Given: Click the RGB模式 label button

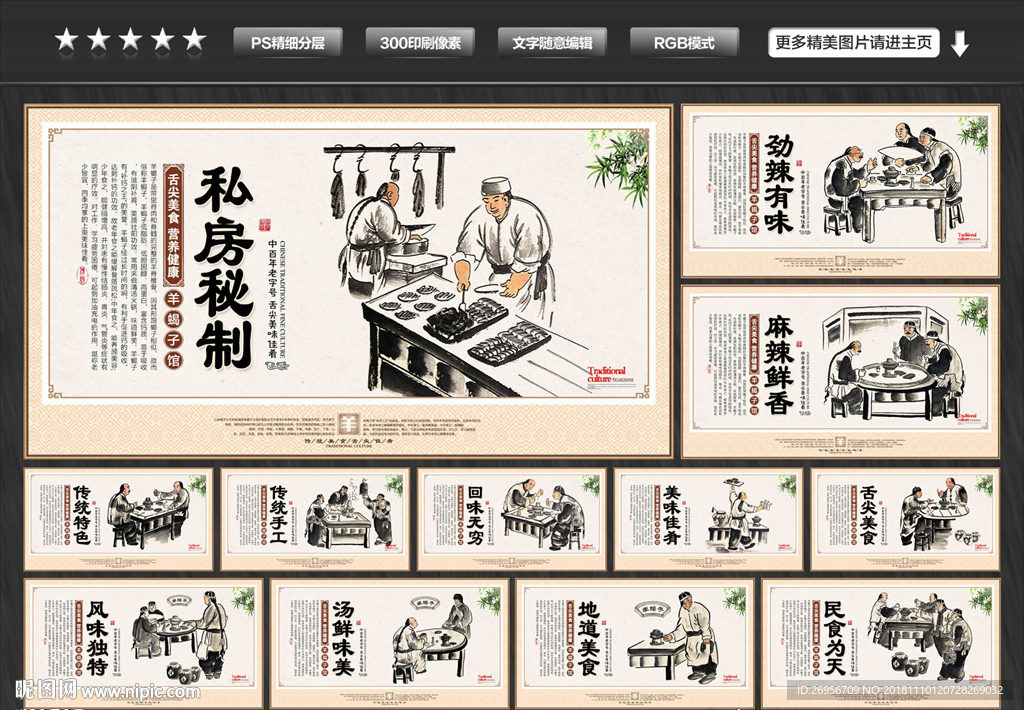Looking at the screenshot, I should pyautogui.click(x=684, y=43).
